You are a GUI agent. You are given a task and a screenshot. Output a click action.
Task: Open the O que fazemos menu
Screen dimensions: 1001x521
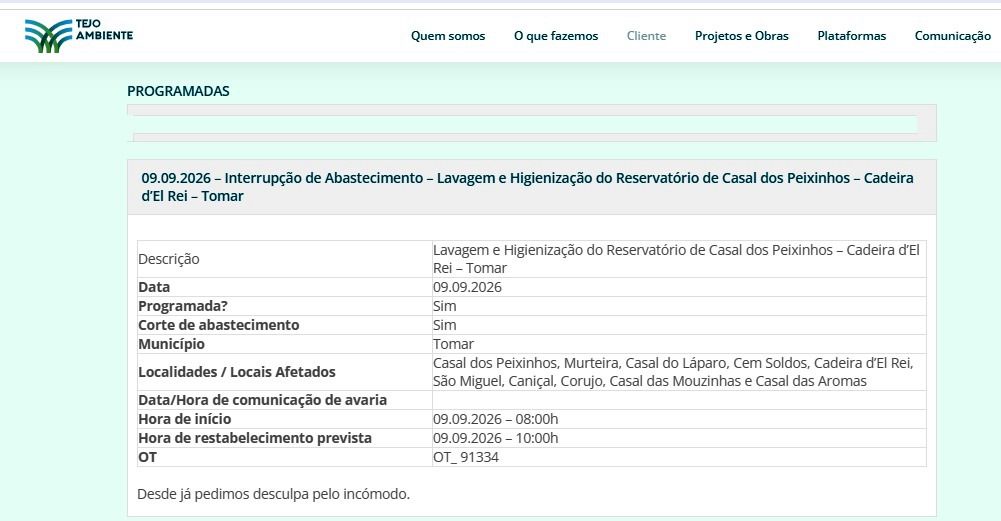555,36
